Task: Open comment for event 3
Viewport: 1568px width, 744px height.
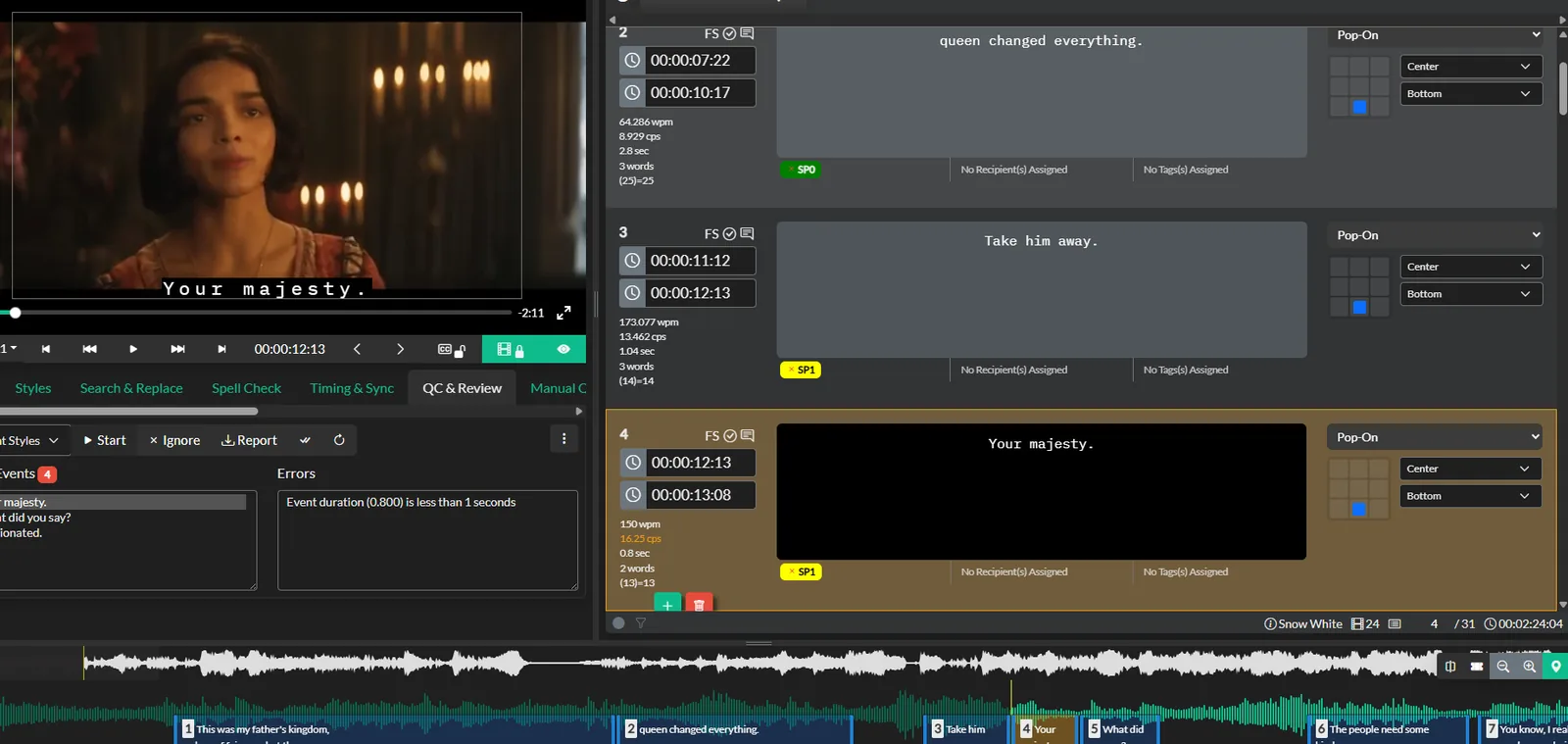Action: (x=747, y=234)
